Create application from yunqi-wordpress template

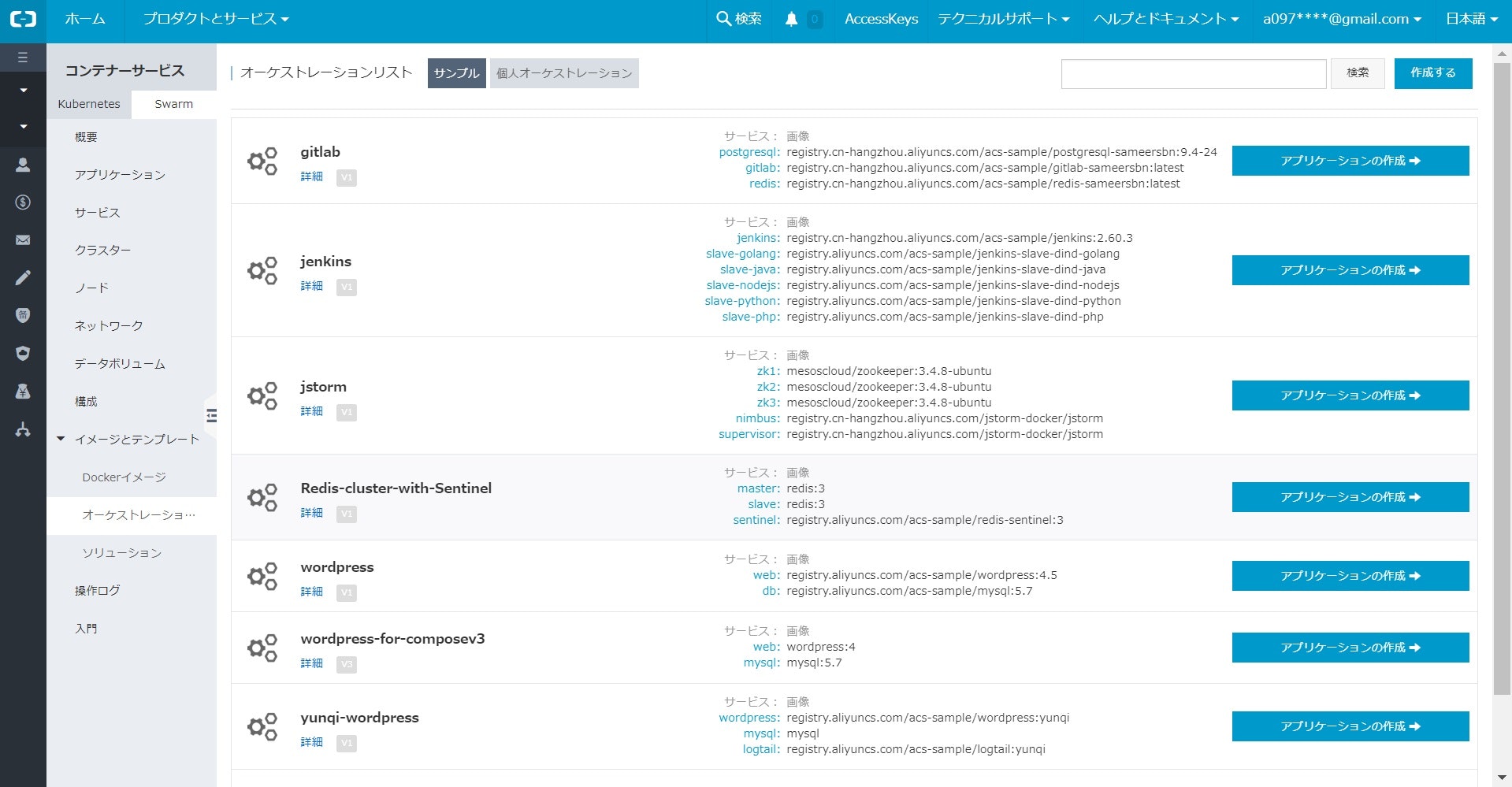(x=1350, y=726)
